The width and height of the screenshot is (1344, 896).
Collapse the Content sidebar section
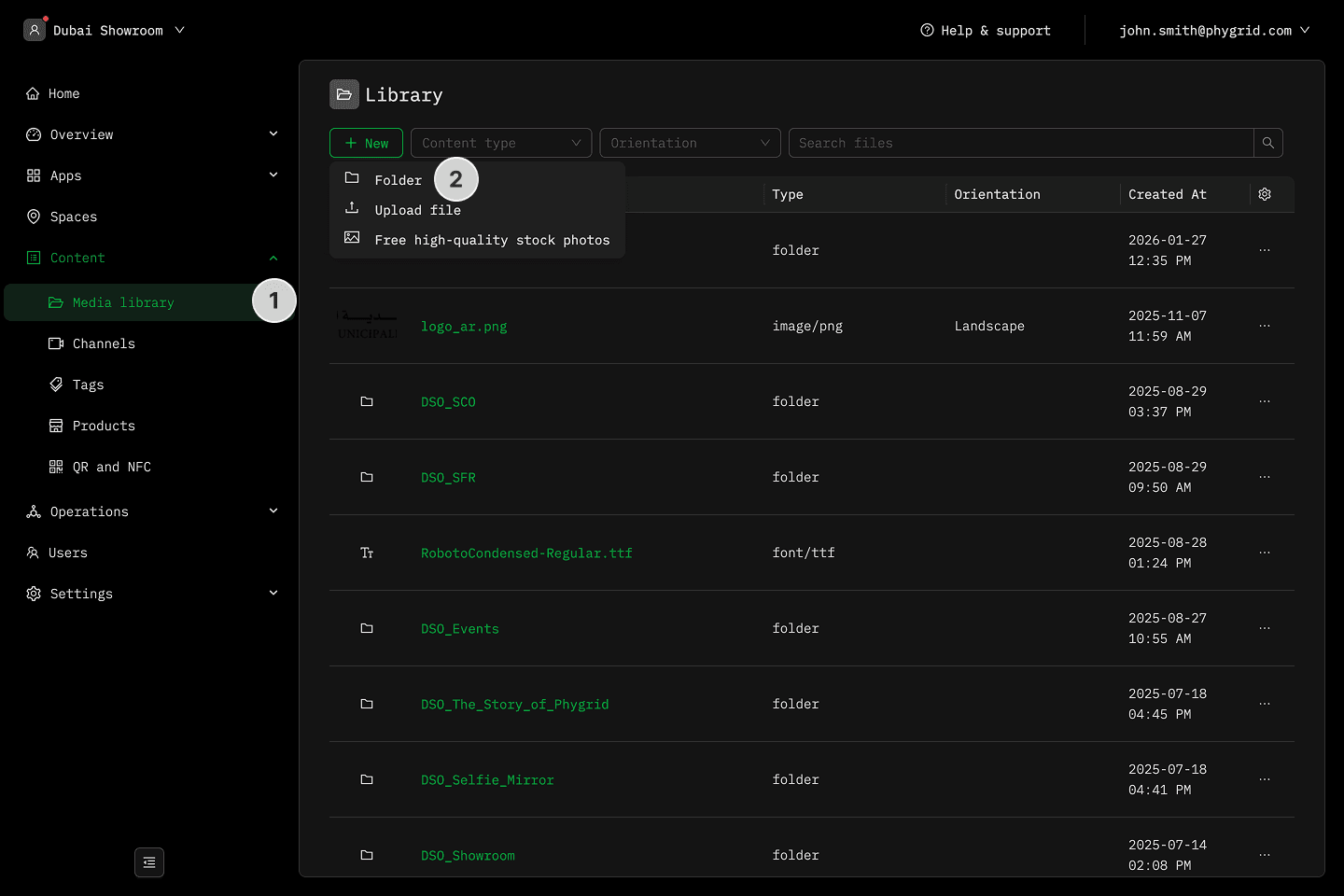click(x=273, y=258)
